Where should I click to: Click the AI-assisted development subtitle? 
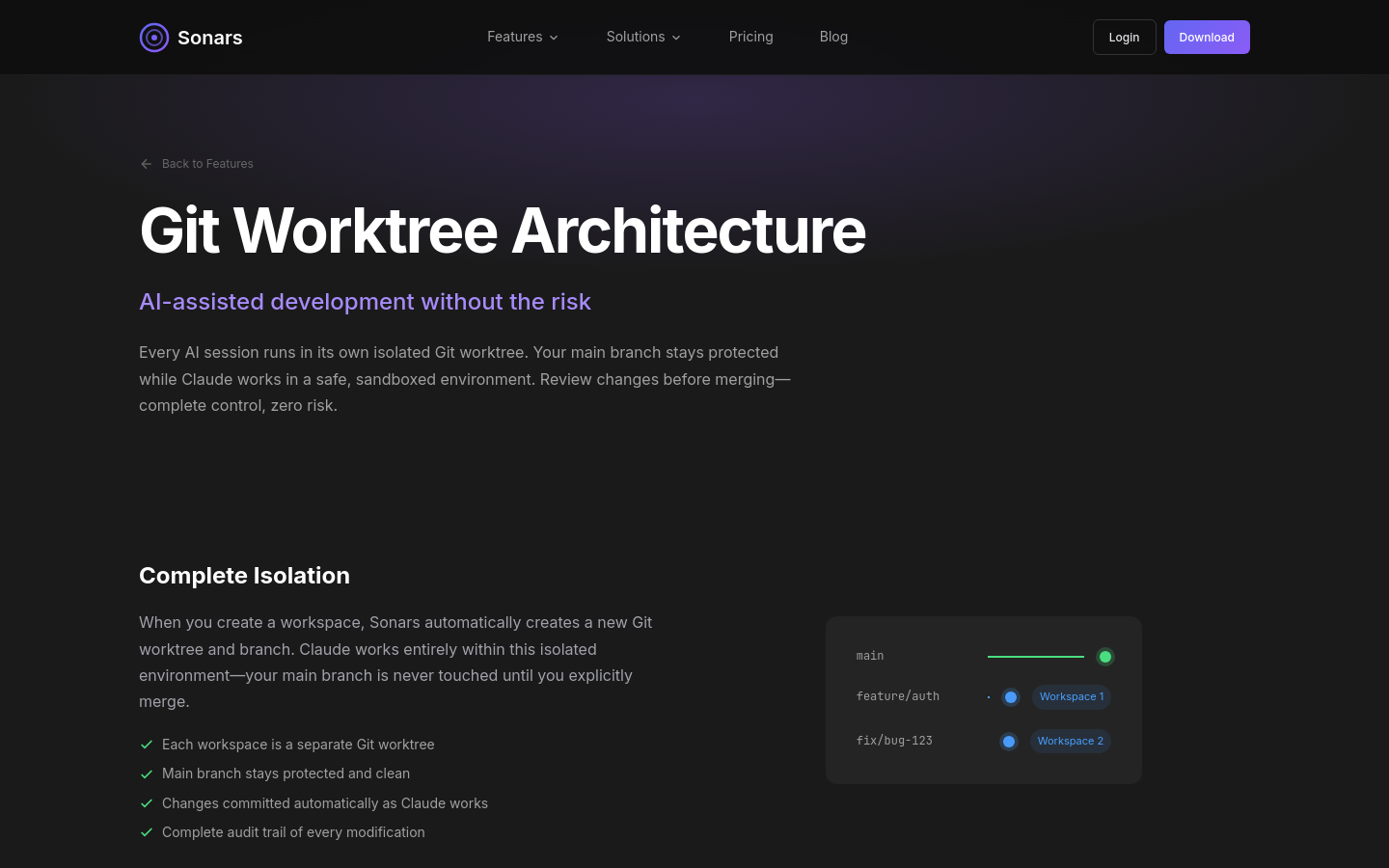365,302
